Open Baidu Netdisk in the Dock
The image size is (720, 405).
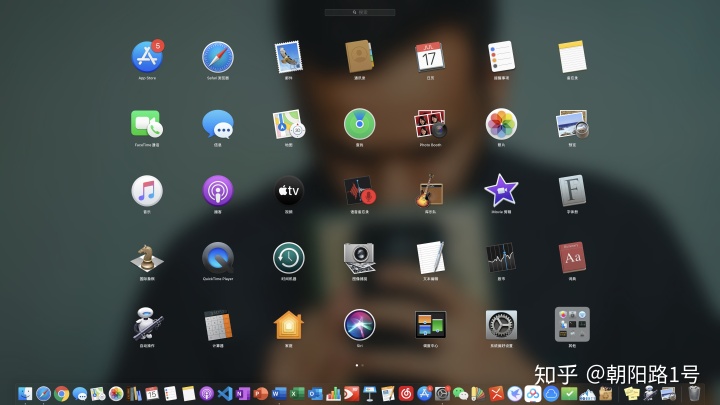click(x=533, y=394)
